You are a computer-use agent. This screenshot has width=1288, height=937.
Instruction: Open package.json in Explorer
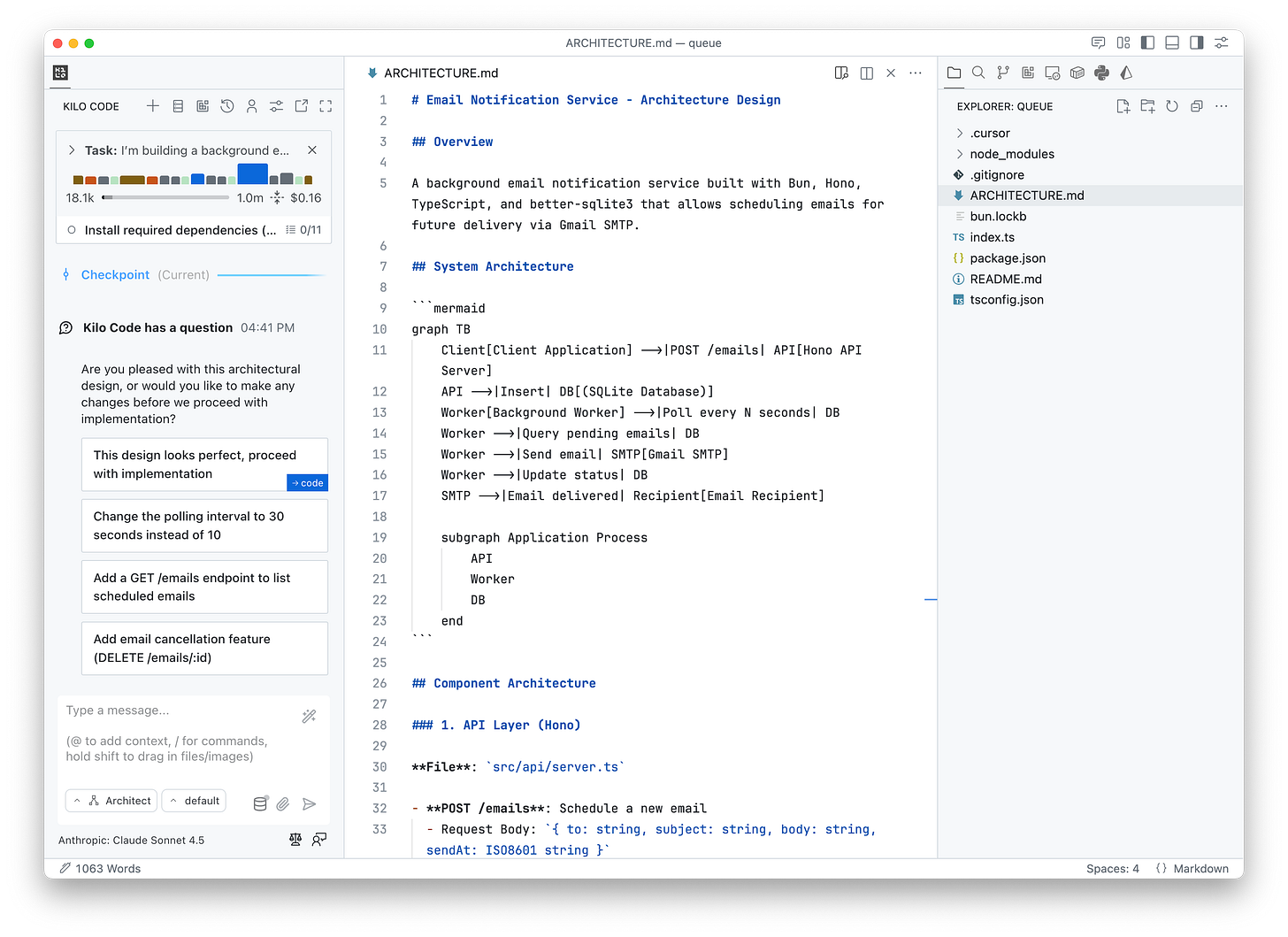tap(1090, 258)
